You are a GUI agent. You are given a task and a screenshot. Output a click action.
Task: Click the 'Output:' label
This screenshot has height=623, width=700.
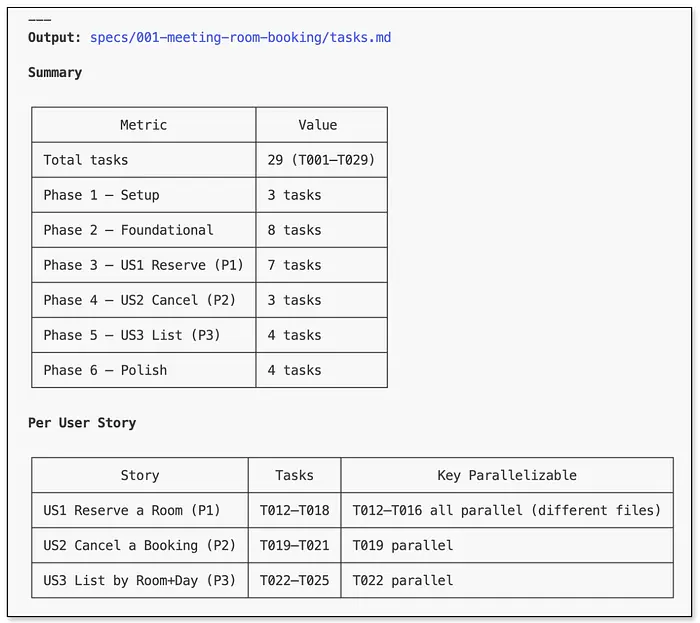point(54,37)
